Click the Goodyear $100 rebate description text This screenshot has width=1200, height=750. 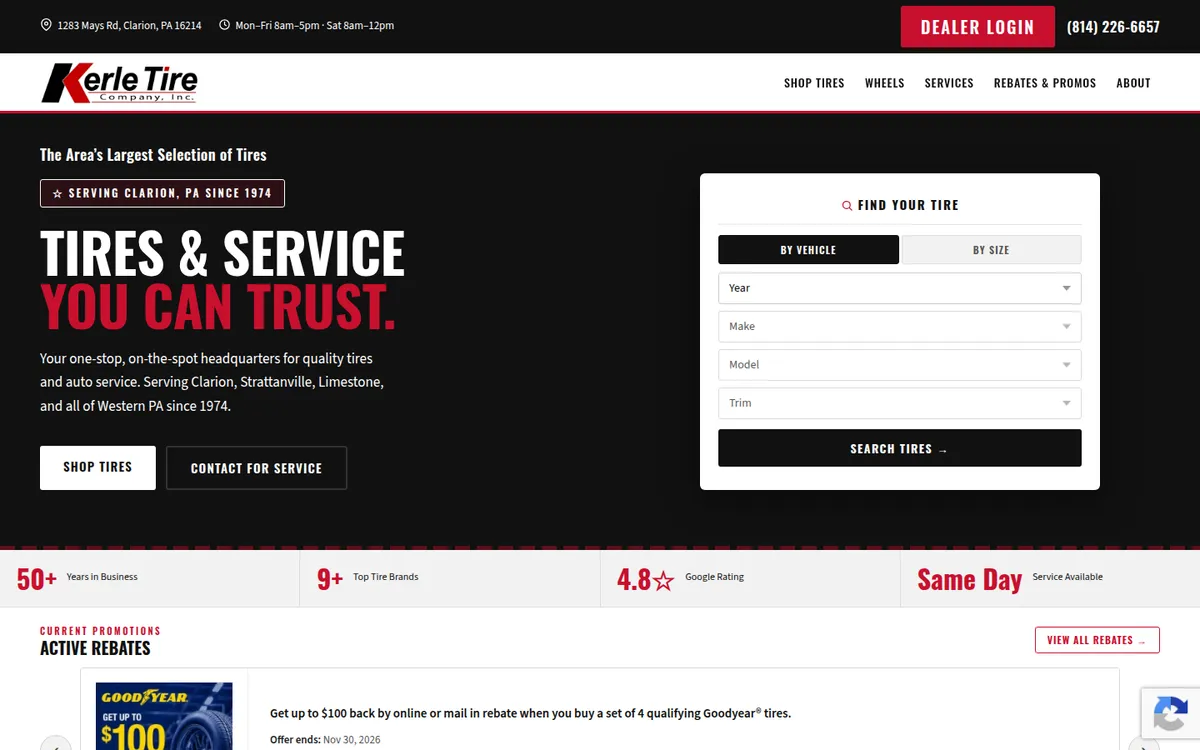click(x=530, y=713)
